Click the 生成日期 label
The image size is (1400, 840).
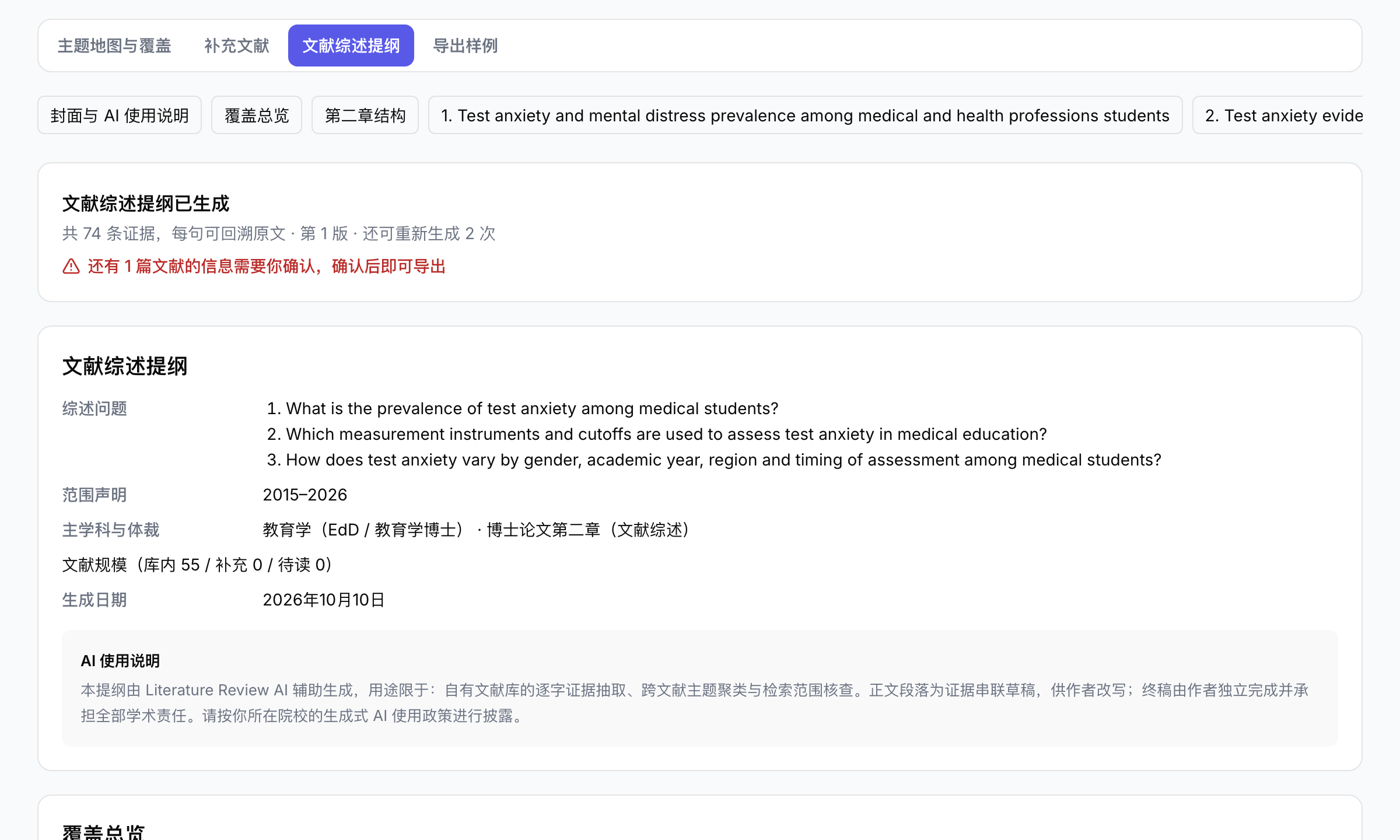click(94, 600)
